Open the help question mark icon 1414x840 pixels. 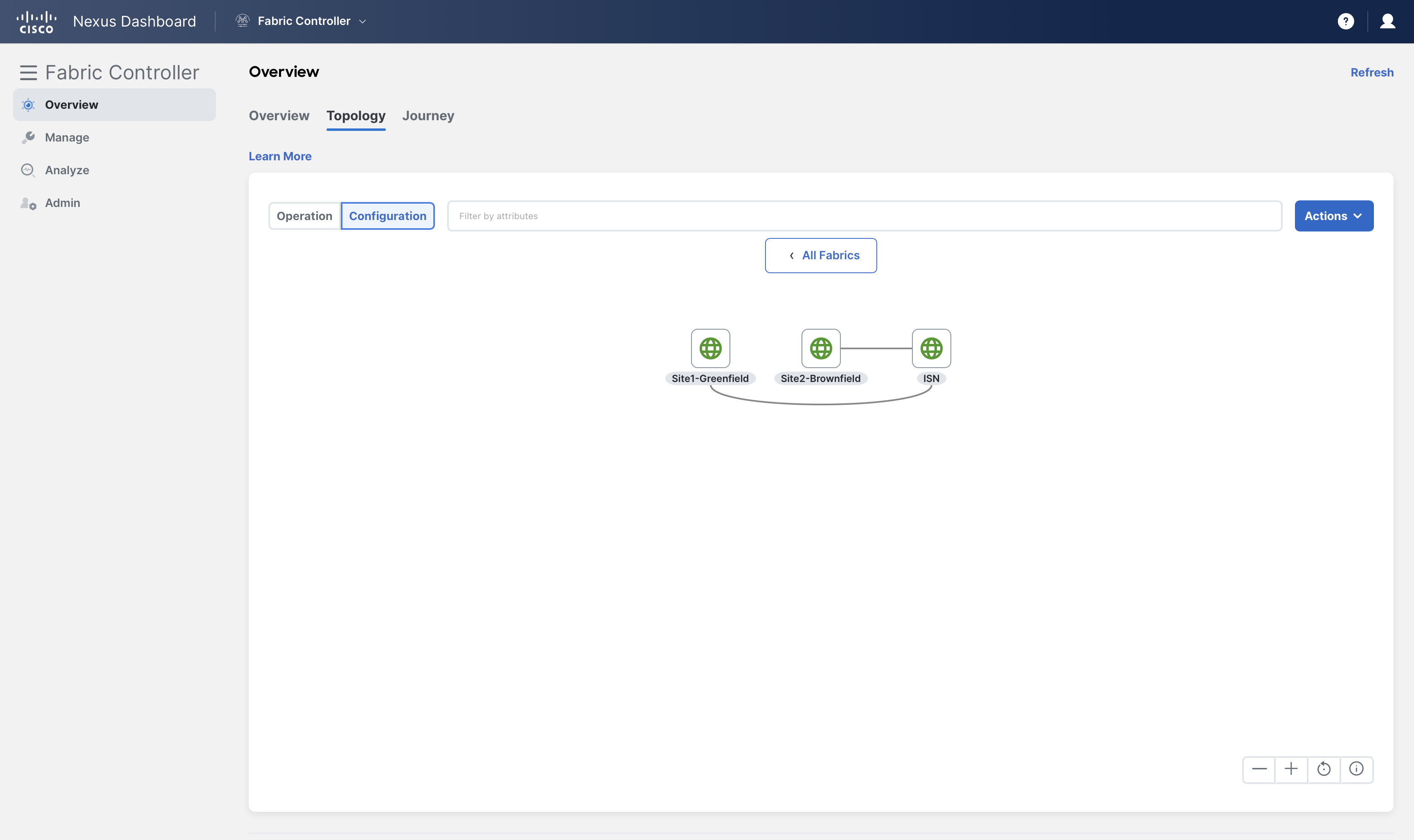[1346, 22]
